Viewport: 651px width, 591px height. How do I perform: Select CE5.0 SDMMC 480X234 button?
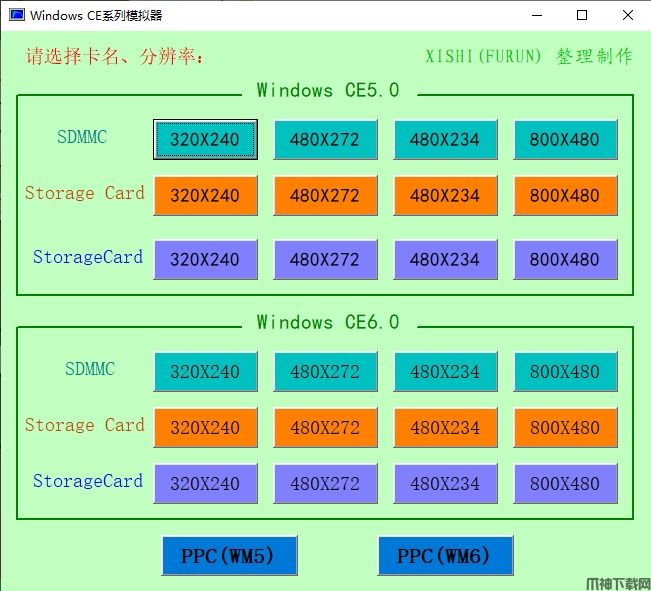(x=445, y=140)
